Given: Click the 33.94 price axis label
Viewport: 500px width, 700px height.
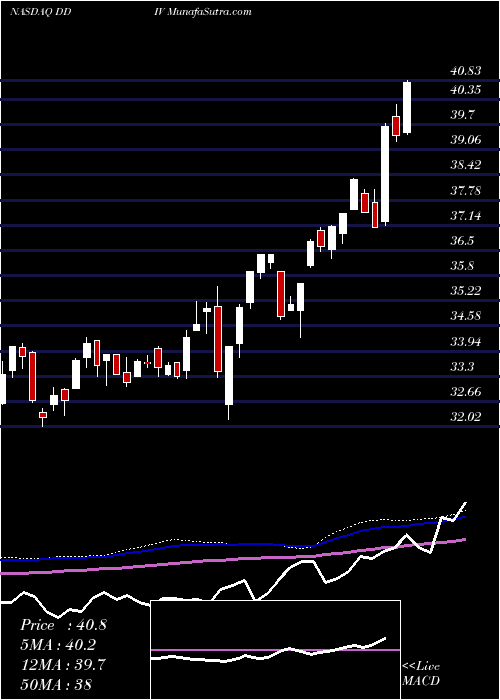Looking at the screenshot, I should [465, 342].
